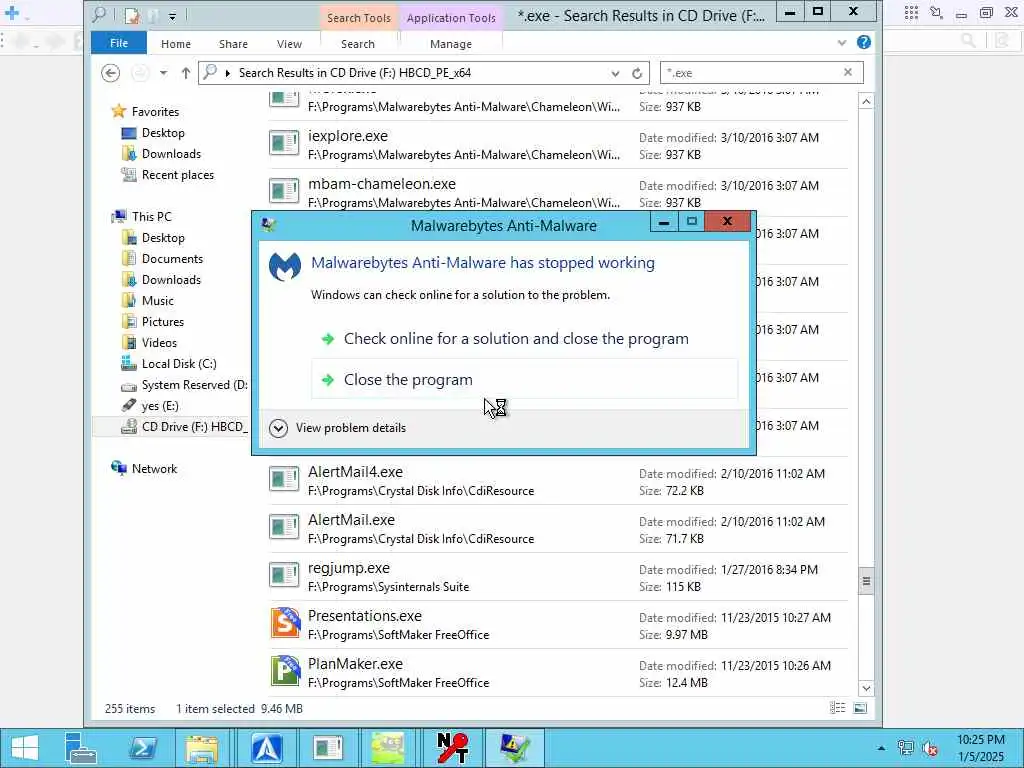The width and height of the screenshot is (1024, 768).
Task: Click the vertical scrollbar thumb
Action: pos(866,581)
